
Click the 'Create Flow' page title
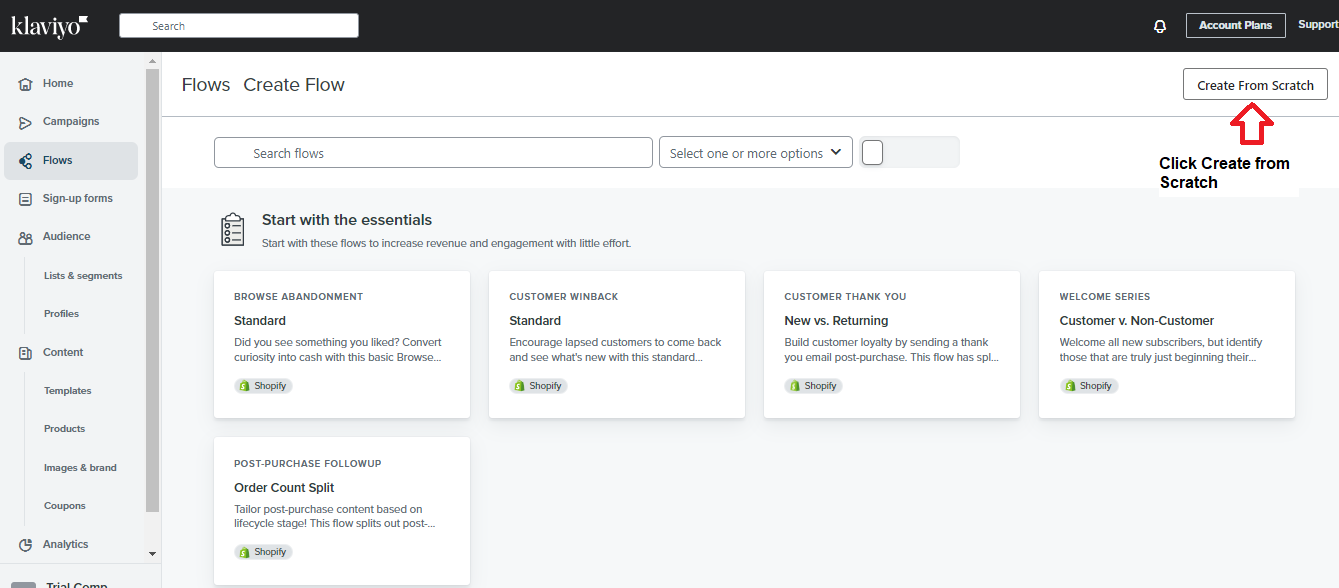tap(294, 85)
